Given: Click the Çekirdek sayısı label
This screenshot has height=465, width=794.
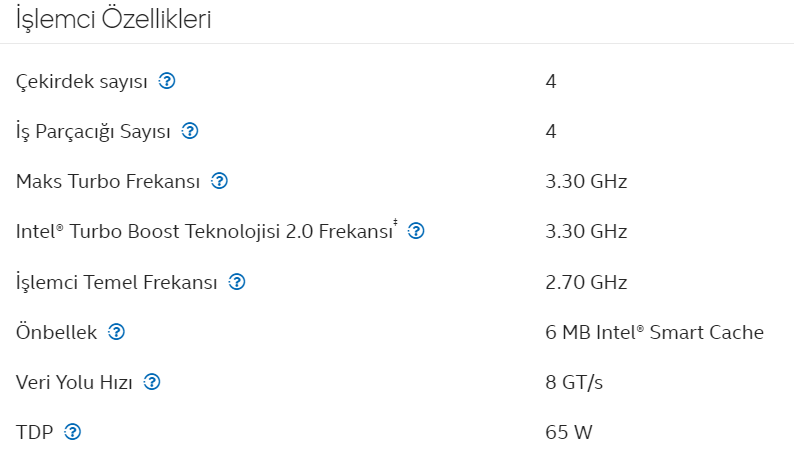Looking at the screenshot, I should coord(82,82).
